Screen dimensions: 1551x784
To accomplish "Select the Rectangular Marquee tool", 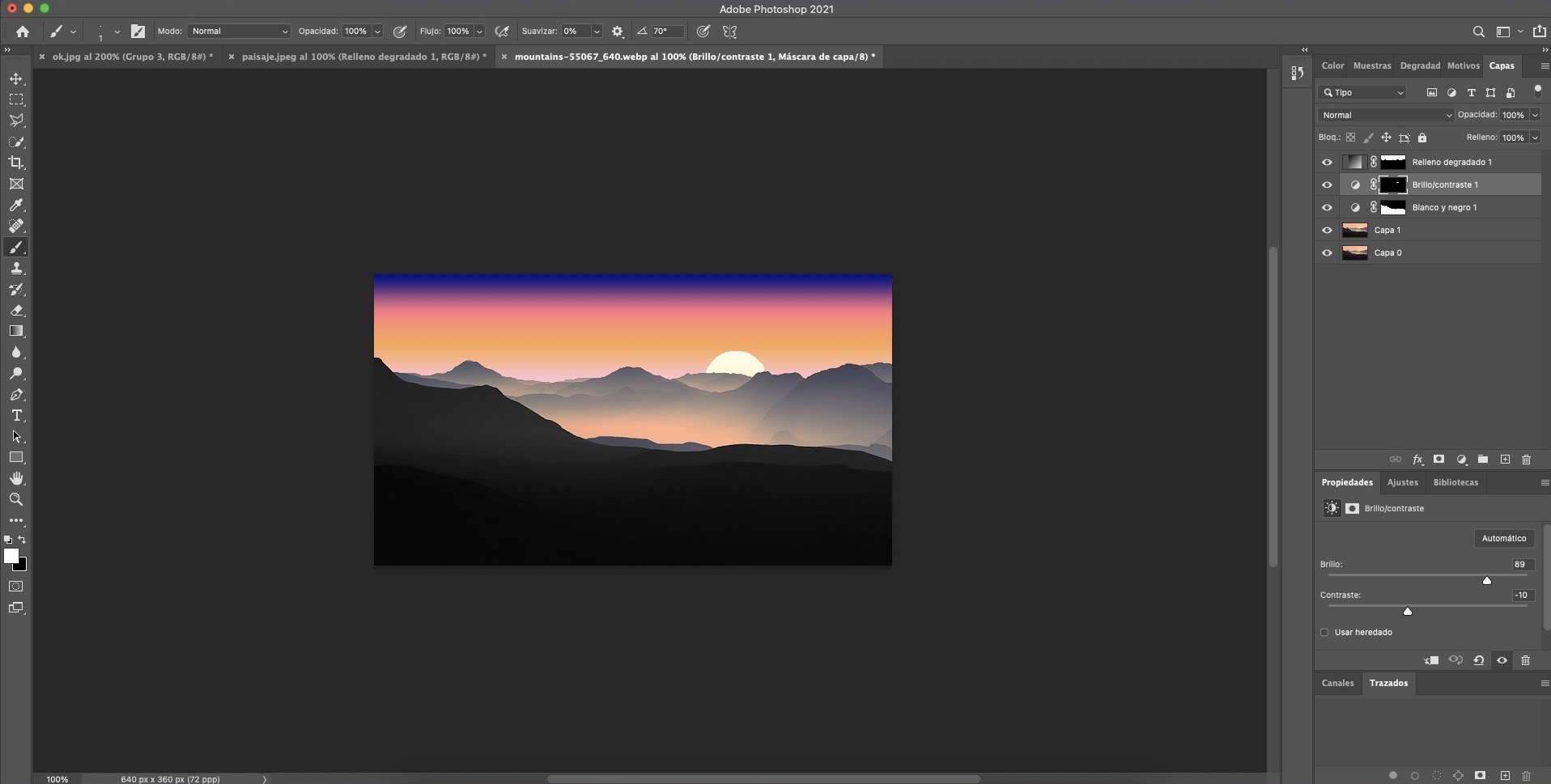I will [x=16, y=100].
